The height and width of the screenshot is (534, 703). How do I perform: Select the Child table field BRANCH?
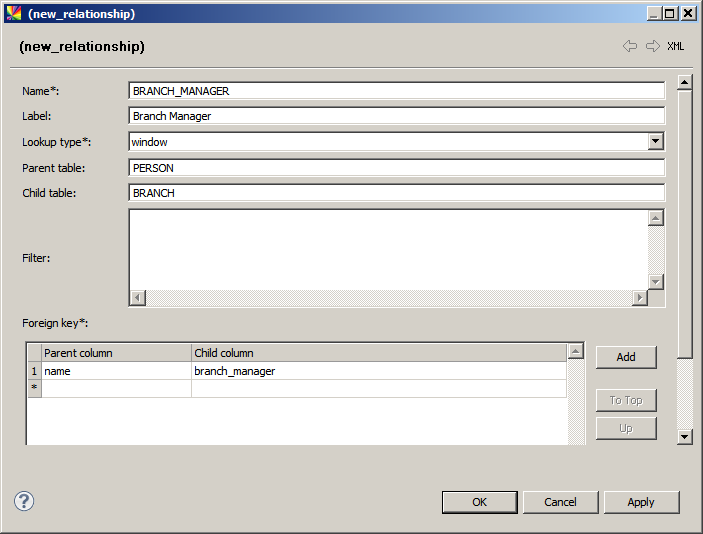click(396, 193)
